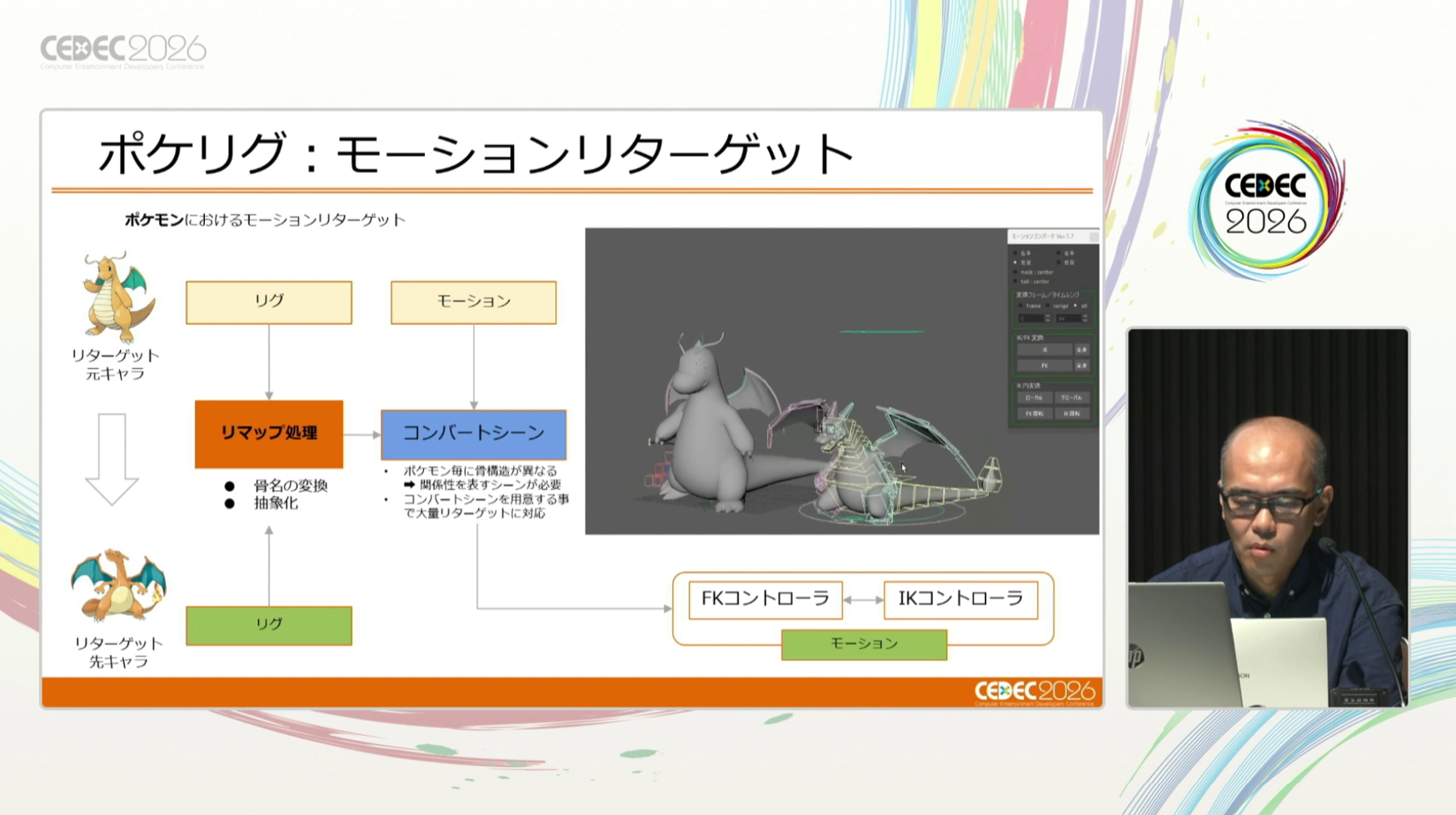The width and height of the screenshot is (1456, 815).
Task: Click the slide title ポケリグ：モーションリターゲット
Action: (x=476, y=153)
